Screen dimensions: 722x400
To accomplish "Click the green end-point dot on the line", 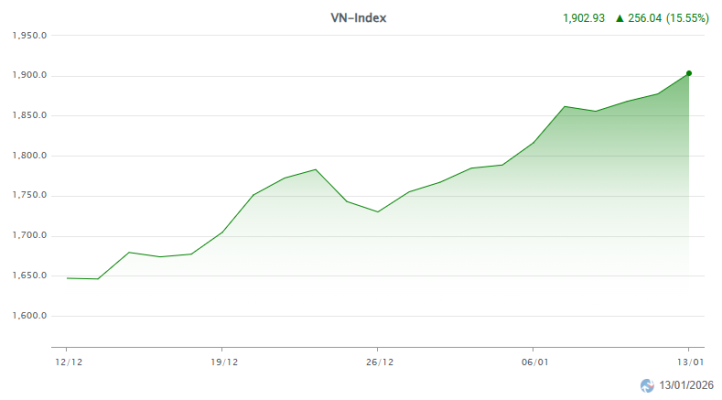I will (x=689, y=73).
